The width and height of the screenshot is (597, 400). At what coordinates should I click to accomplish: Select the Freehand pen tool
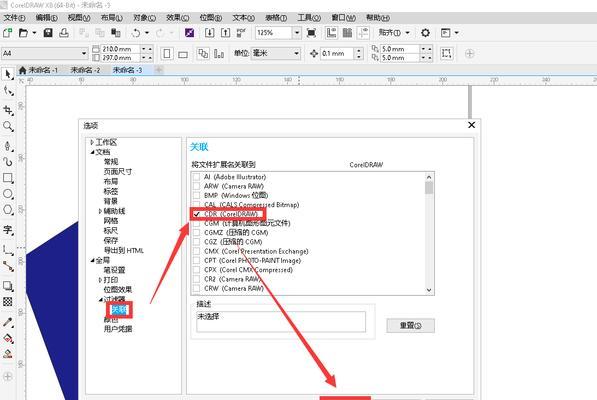[8, 146]
